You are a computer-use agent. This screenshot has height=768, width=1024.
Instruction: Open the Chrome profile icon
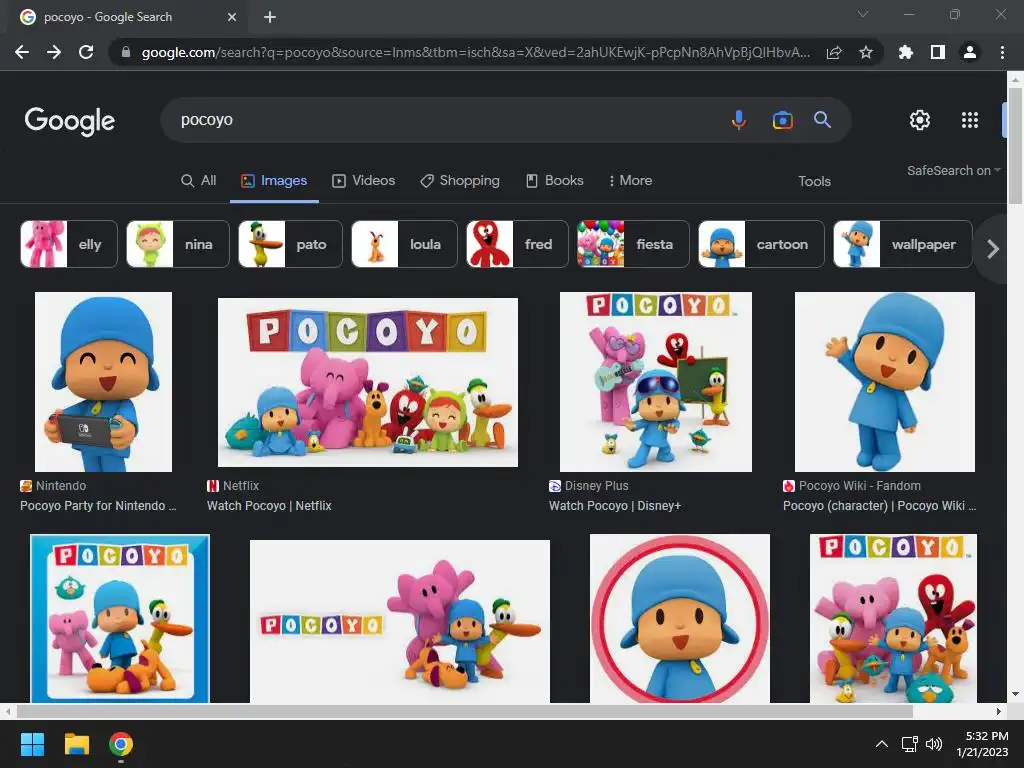[x=970, y=52]
